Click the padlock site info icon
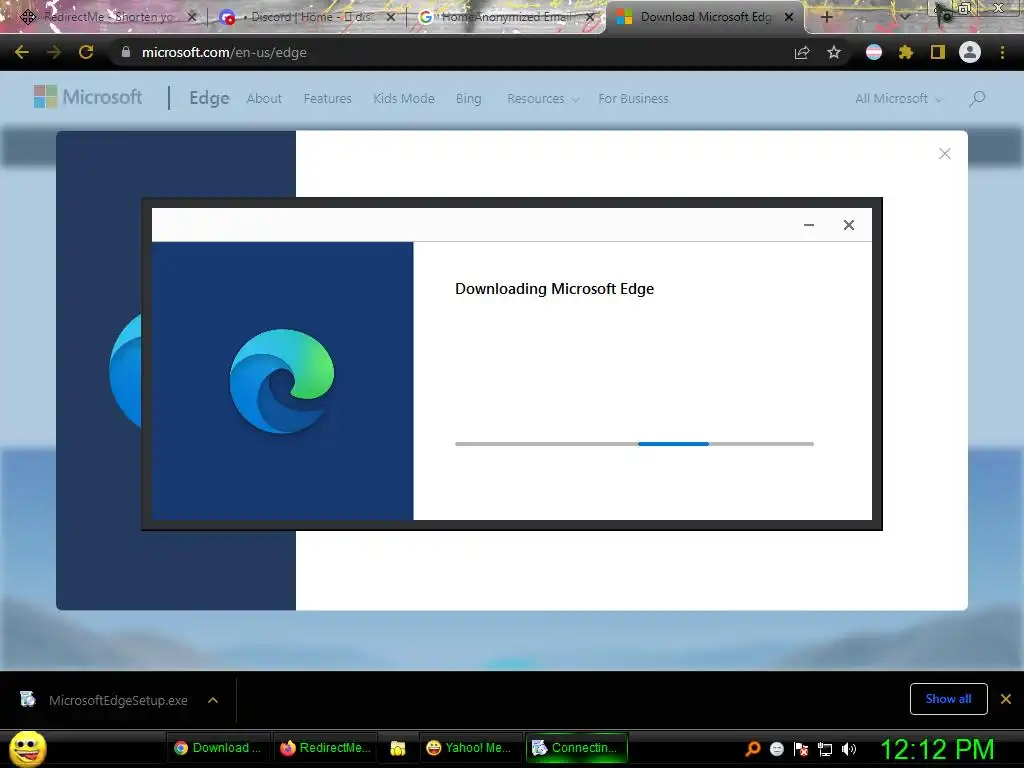 coord(126,52)
